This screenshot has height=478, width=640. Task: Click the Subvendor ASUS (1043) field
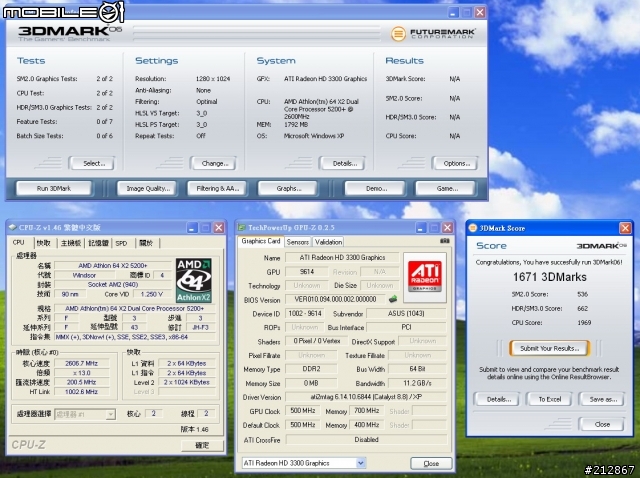(406, 313)
